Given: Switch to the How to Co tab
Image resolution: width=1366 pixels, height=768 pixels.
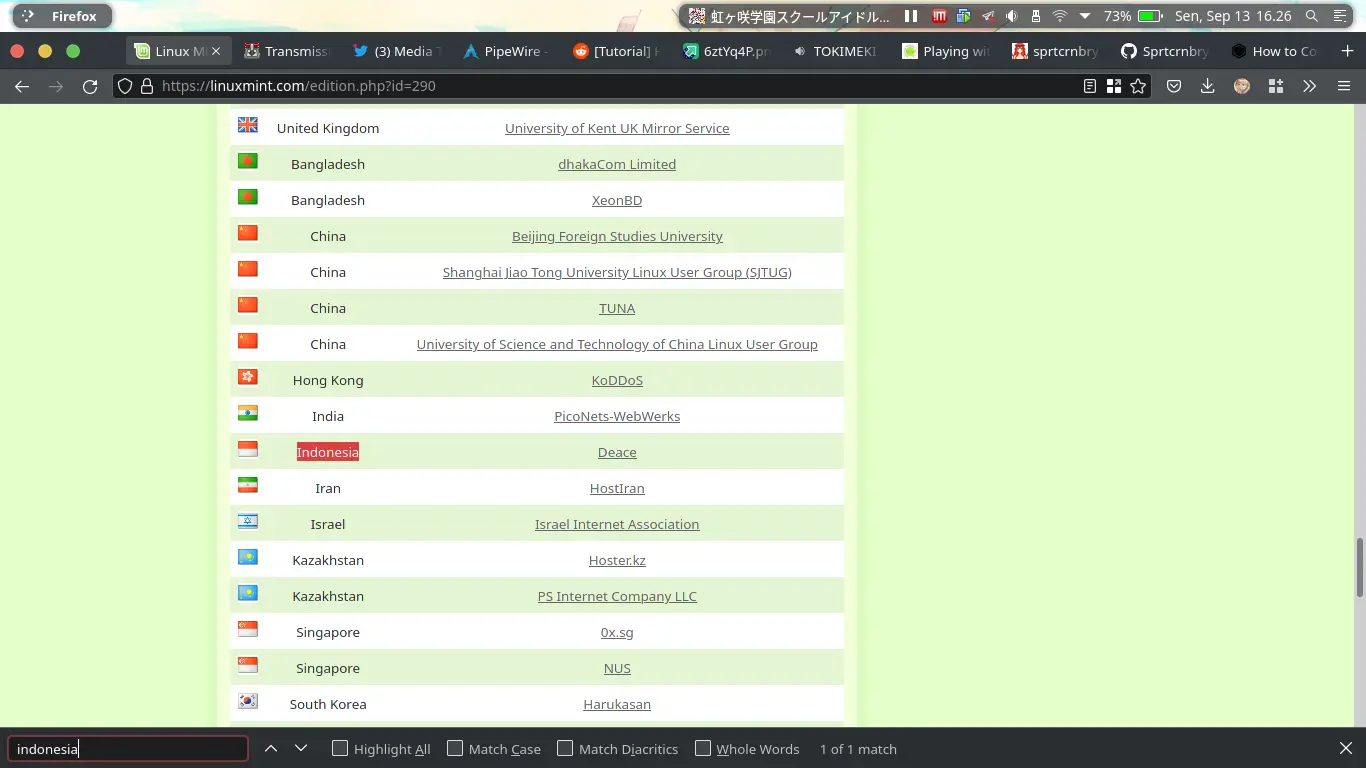Looking at the screenshot, I should click(x=1272, y=51).
